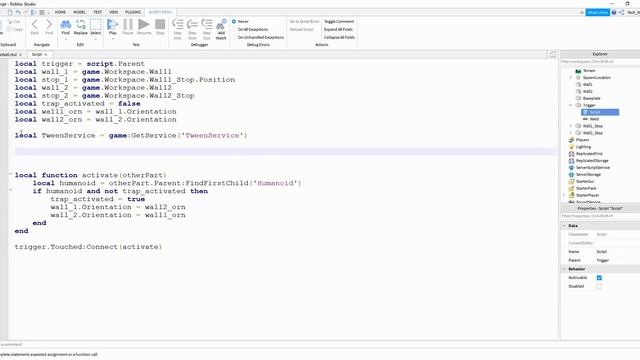Select Wall2 in the Explorer tree

(x=587, y=91)
